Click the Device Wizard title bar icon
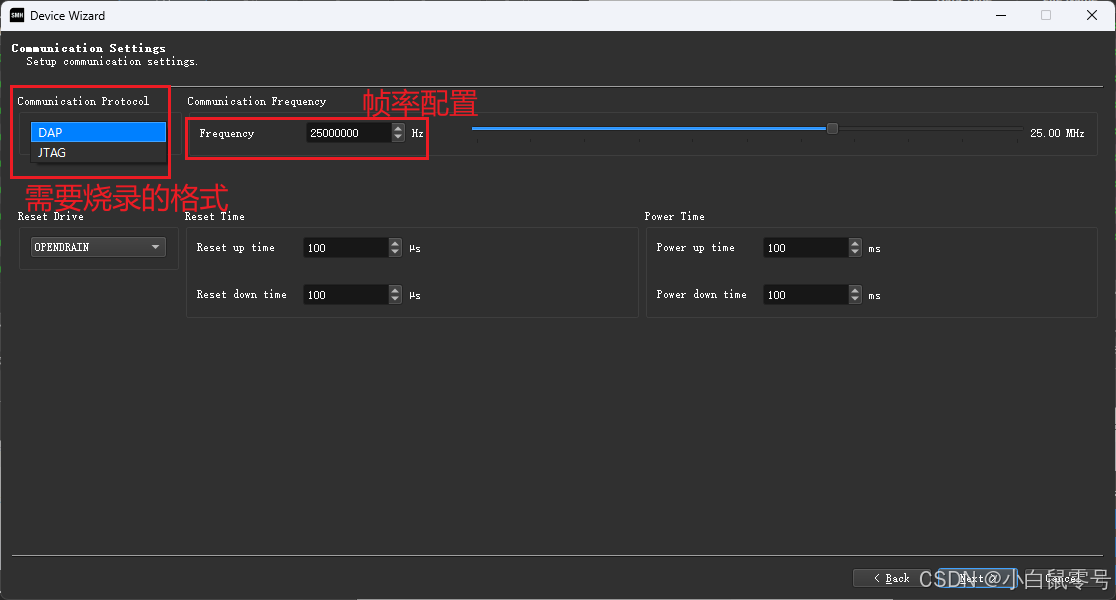 tap(18, 15)
